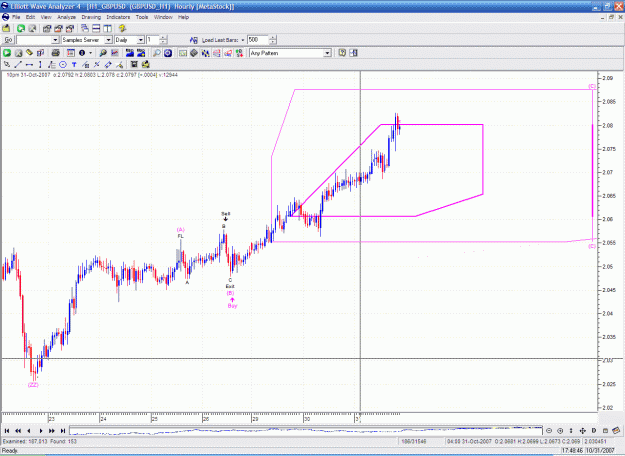The width and height of the screenshot is (625, 456).
Task: Click the play forward playback button
Action: point(41,431)
